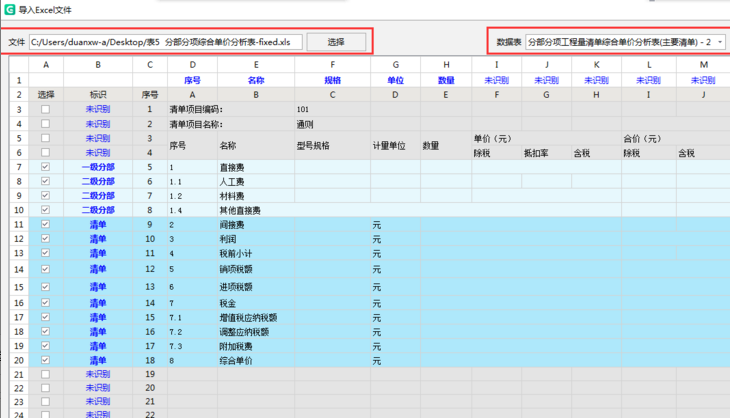Uncheck the 直接费 row checkbox
Image resolution: width=730 pixels, height=418 pixels.
(45, 167)
